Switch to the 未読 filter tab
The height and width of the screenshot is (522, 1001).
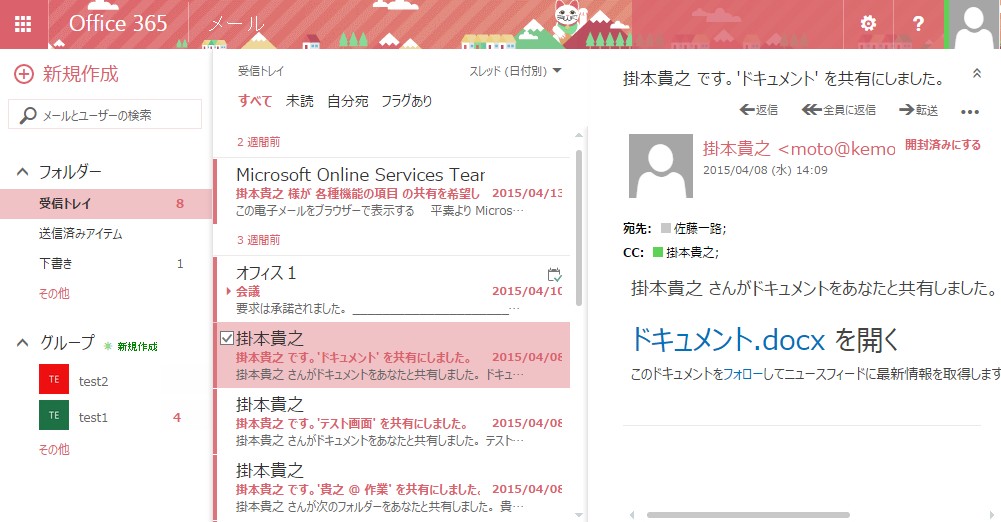pyautogui.click(x=299, y=101)
